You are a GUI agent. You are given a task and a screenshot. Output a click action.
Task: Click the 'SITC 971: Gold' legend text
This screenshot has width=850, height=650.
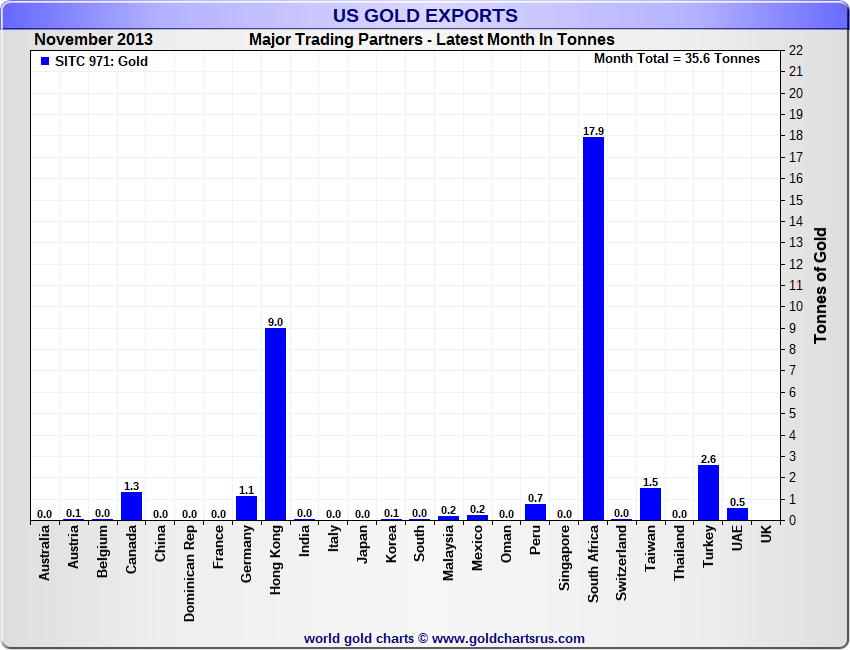point(101,61)
